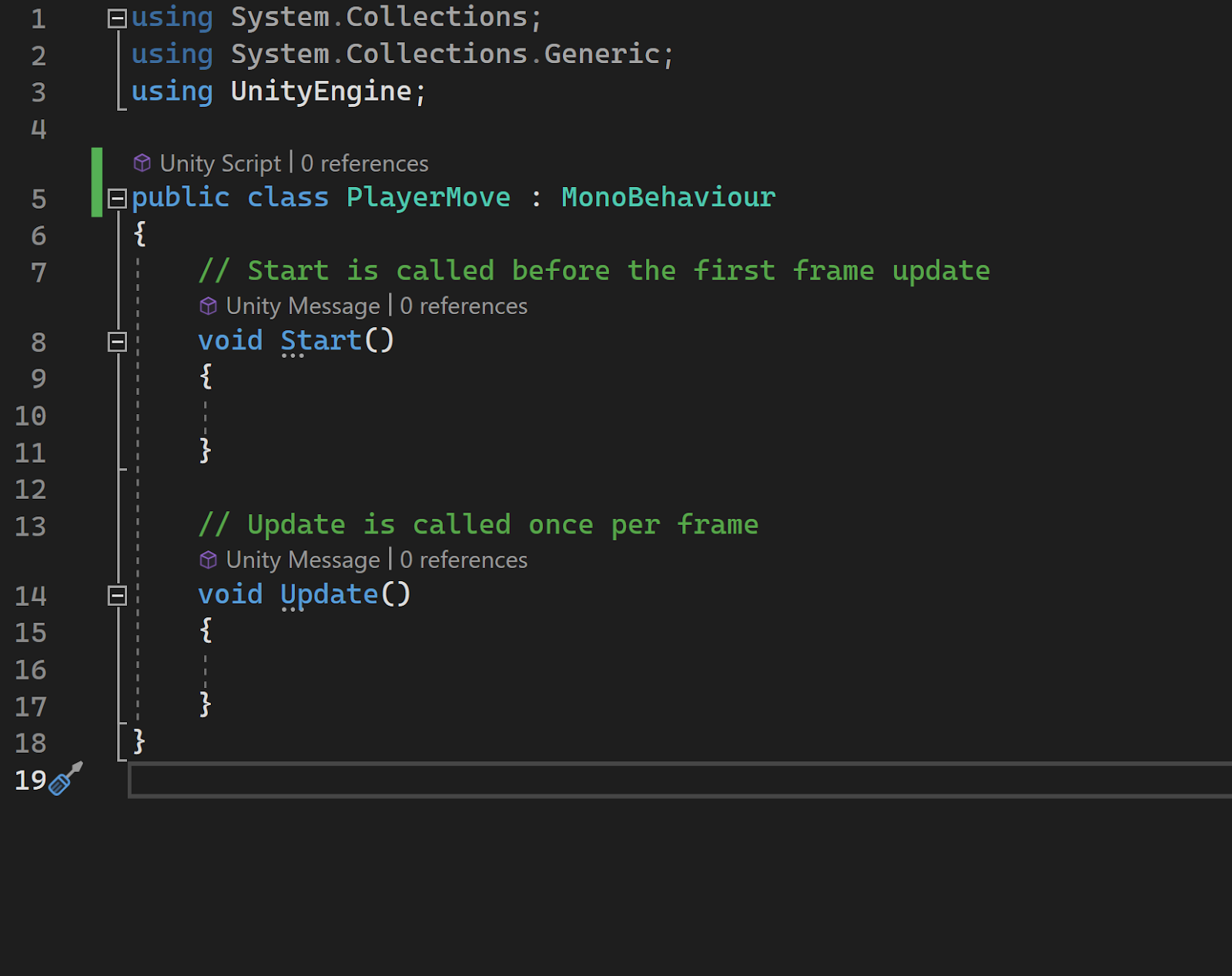Screen dimensions: 1232x976
Task: Place cursor on PlayerMove class name
Action: coord(428,197)
